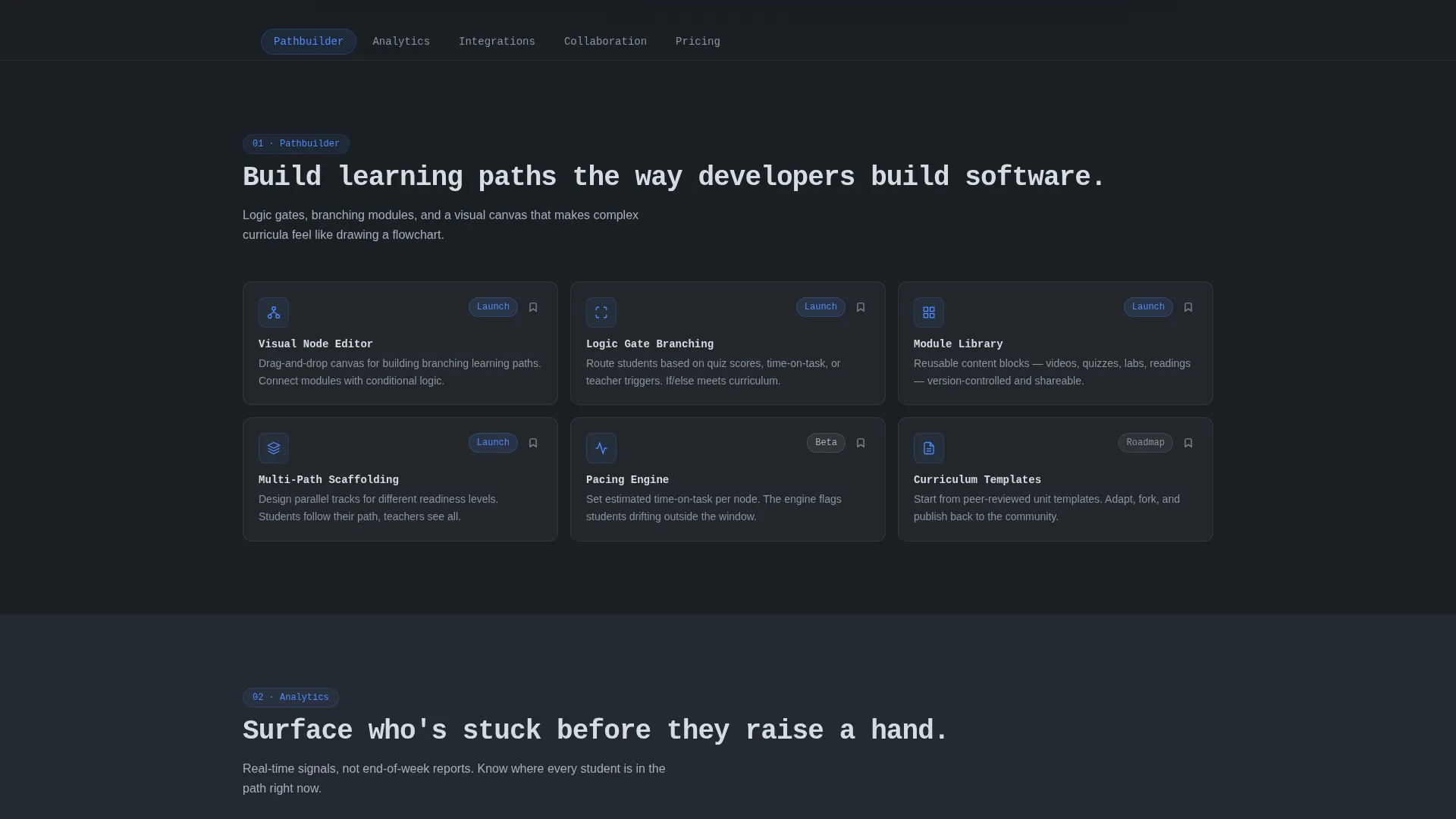Click the 'Reusable content blocks' description
Image resolution: width=1456 pixels, height=819 pixels.
(x=1052, y=372)
